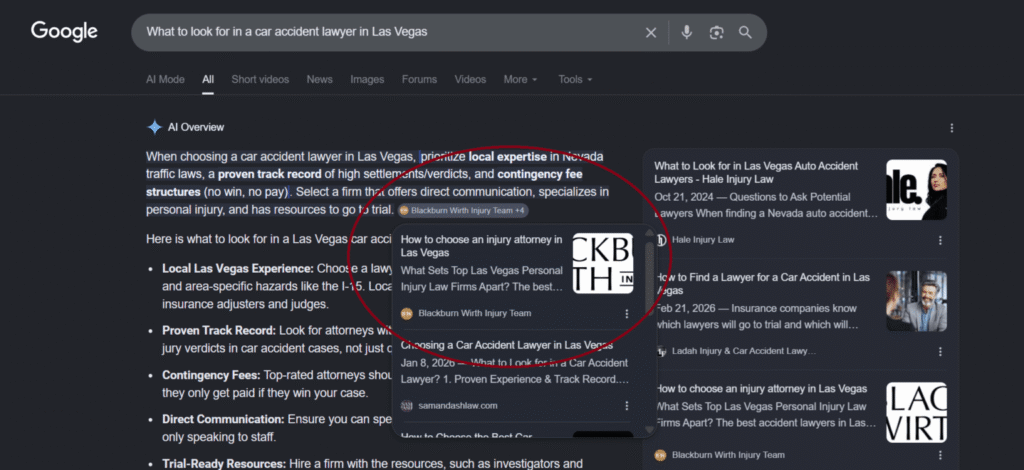Open How to Find a Lawyer for a Car Accident
Viewport: 1024px width, 470px height.
click(763, 283)
